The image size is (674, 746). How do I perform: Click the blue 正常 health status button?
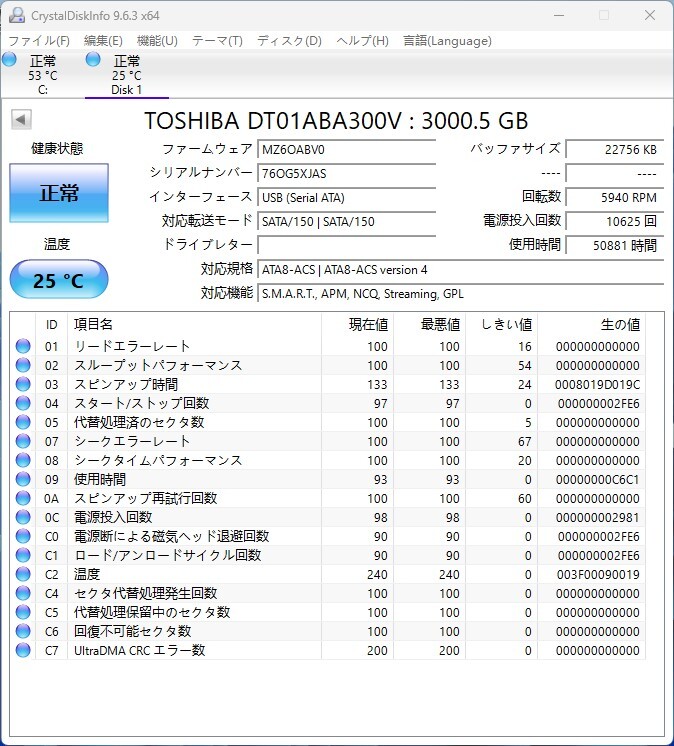59,193
